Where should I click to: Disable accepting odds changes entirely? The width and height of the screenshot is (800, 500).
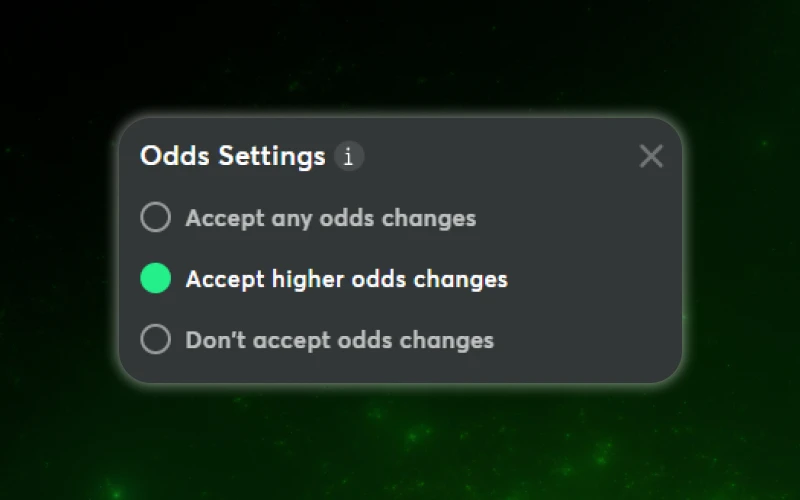click(156, 340)
